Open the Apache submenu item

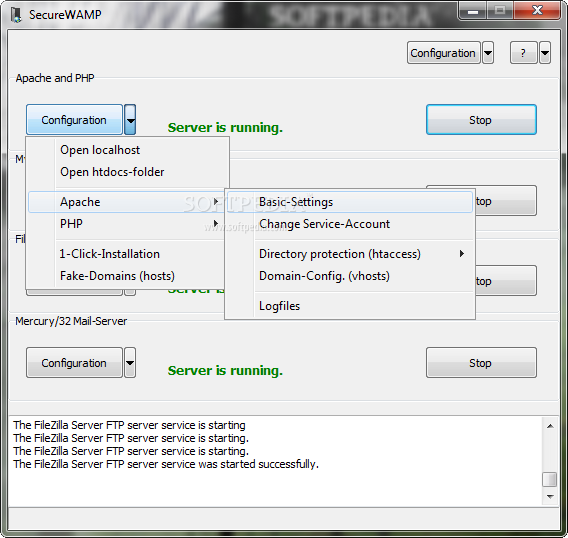(127, 202)
